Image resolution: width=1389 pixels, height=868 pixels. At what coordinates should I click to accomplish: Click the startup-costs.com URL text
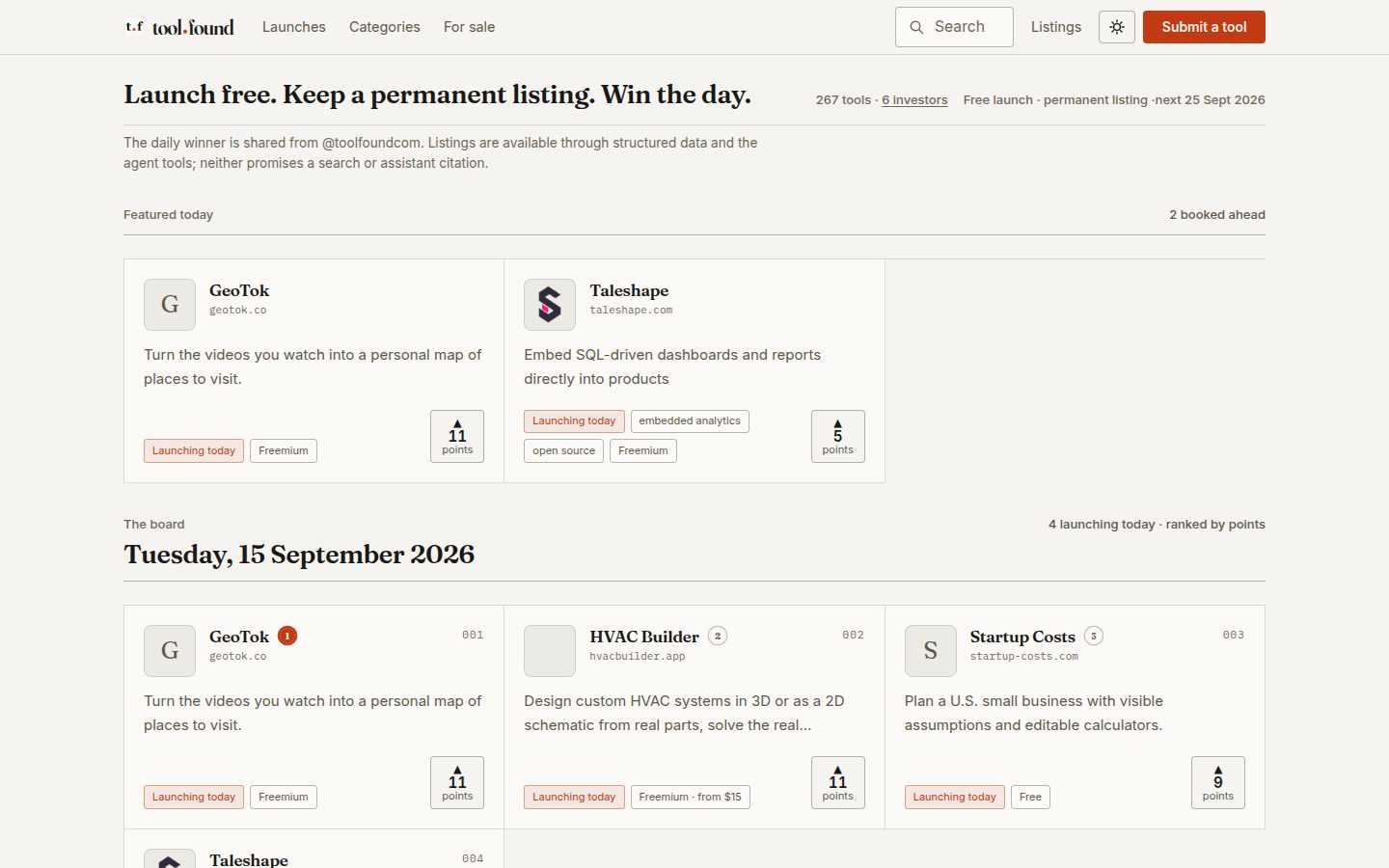click(1024, 657)
